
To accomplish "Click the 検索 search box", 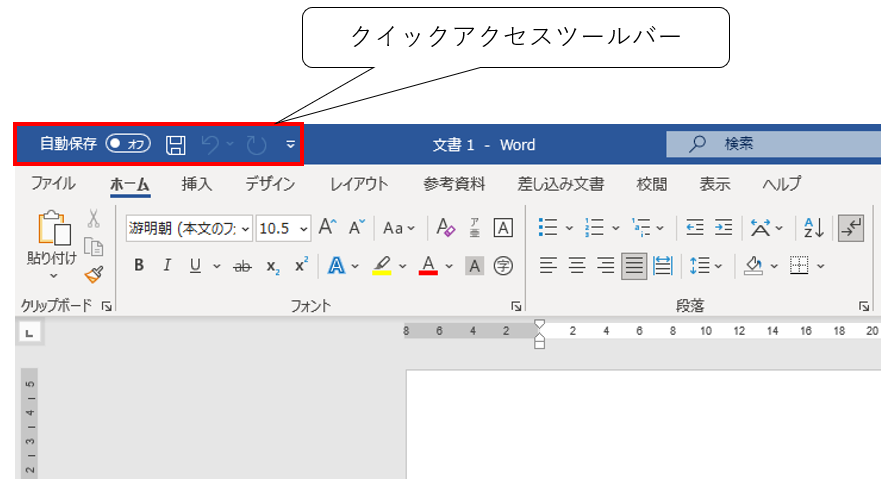I will click(x=770, y=144).
